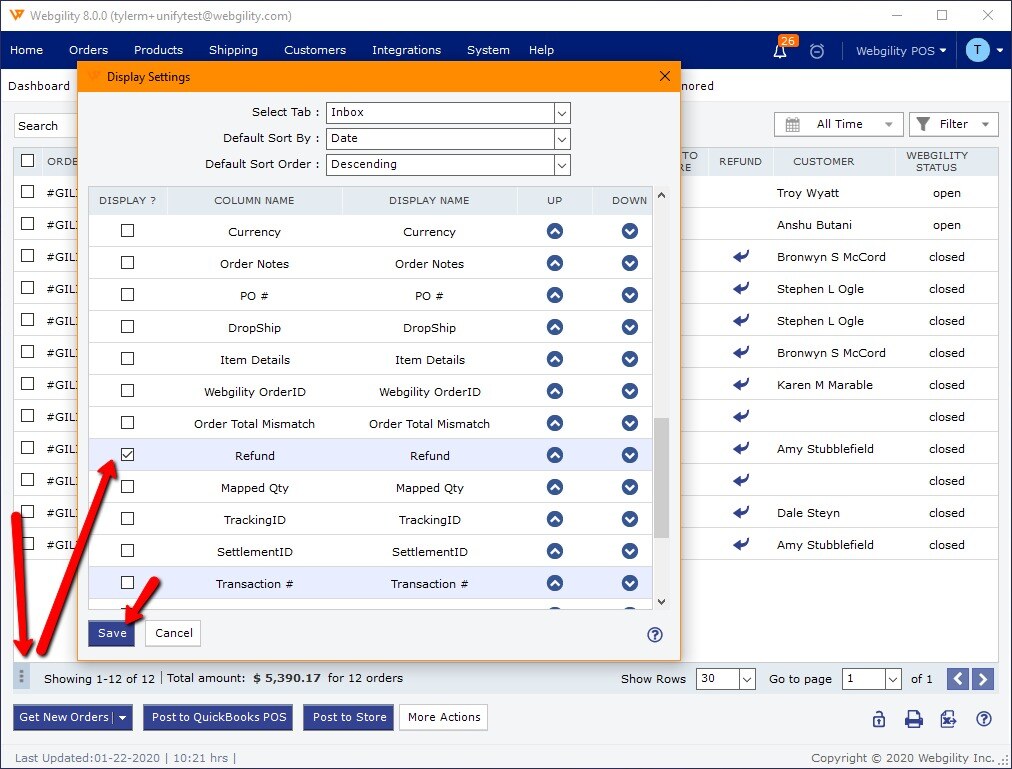Screen dimensions: 1012x769
Task: Open help icon in bottom toolbar
Action: [984, 719]
